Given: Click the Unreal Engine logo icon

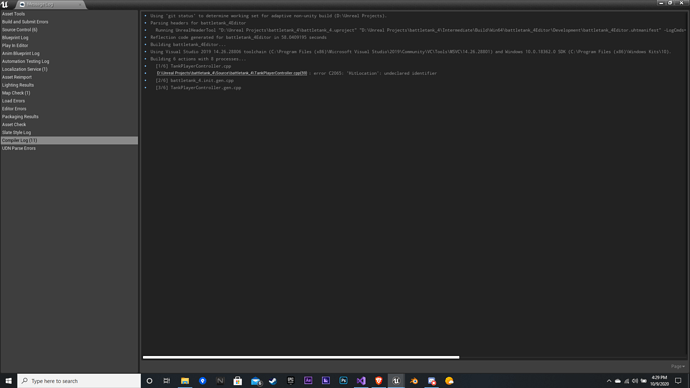Looking at the screenshot, I should click(x=4, y=4).
